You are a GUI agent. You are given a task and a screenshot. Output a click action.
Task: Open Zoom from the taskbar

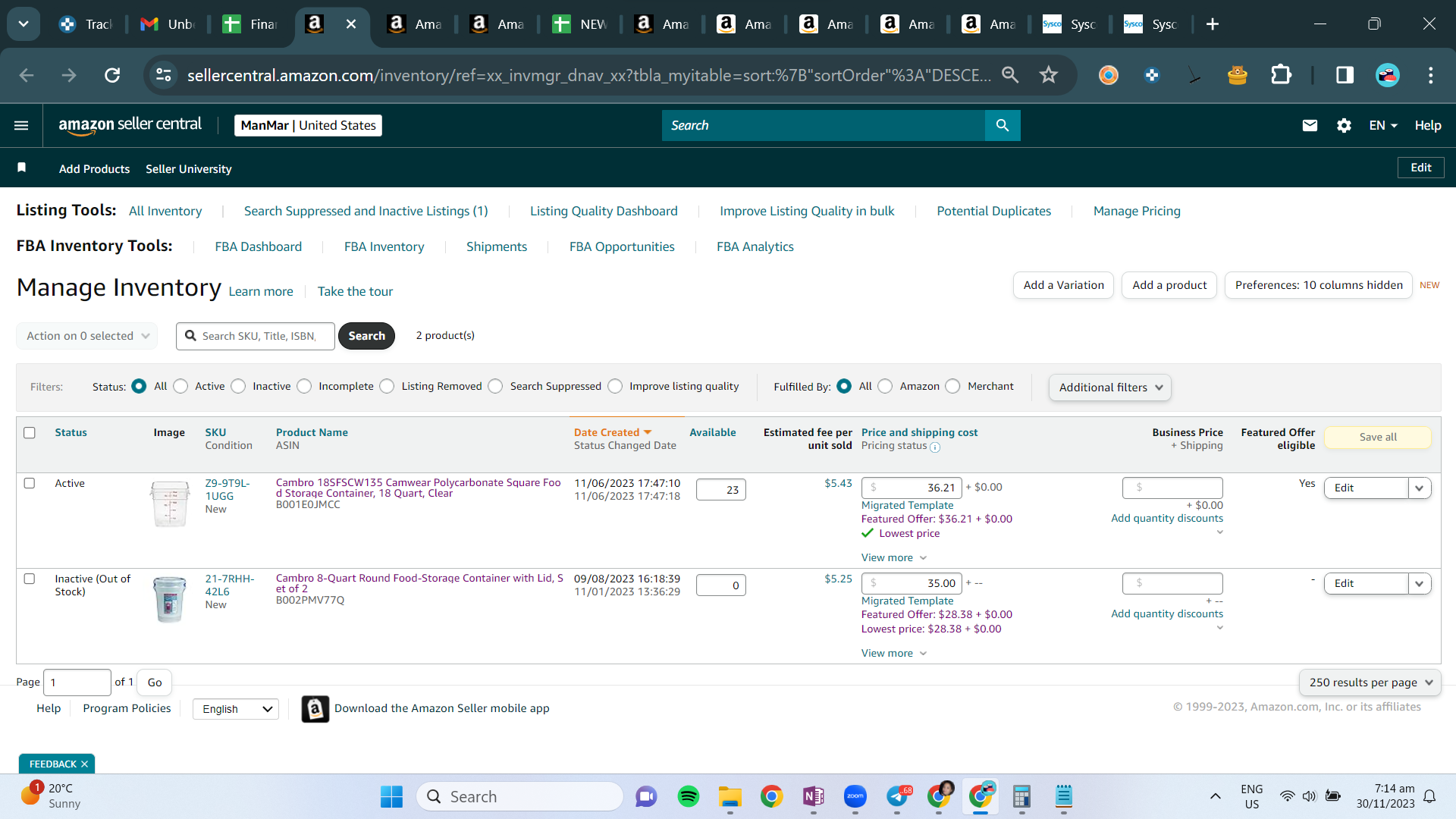point(855,797)
